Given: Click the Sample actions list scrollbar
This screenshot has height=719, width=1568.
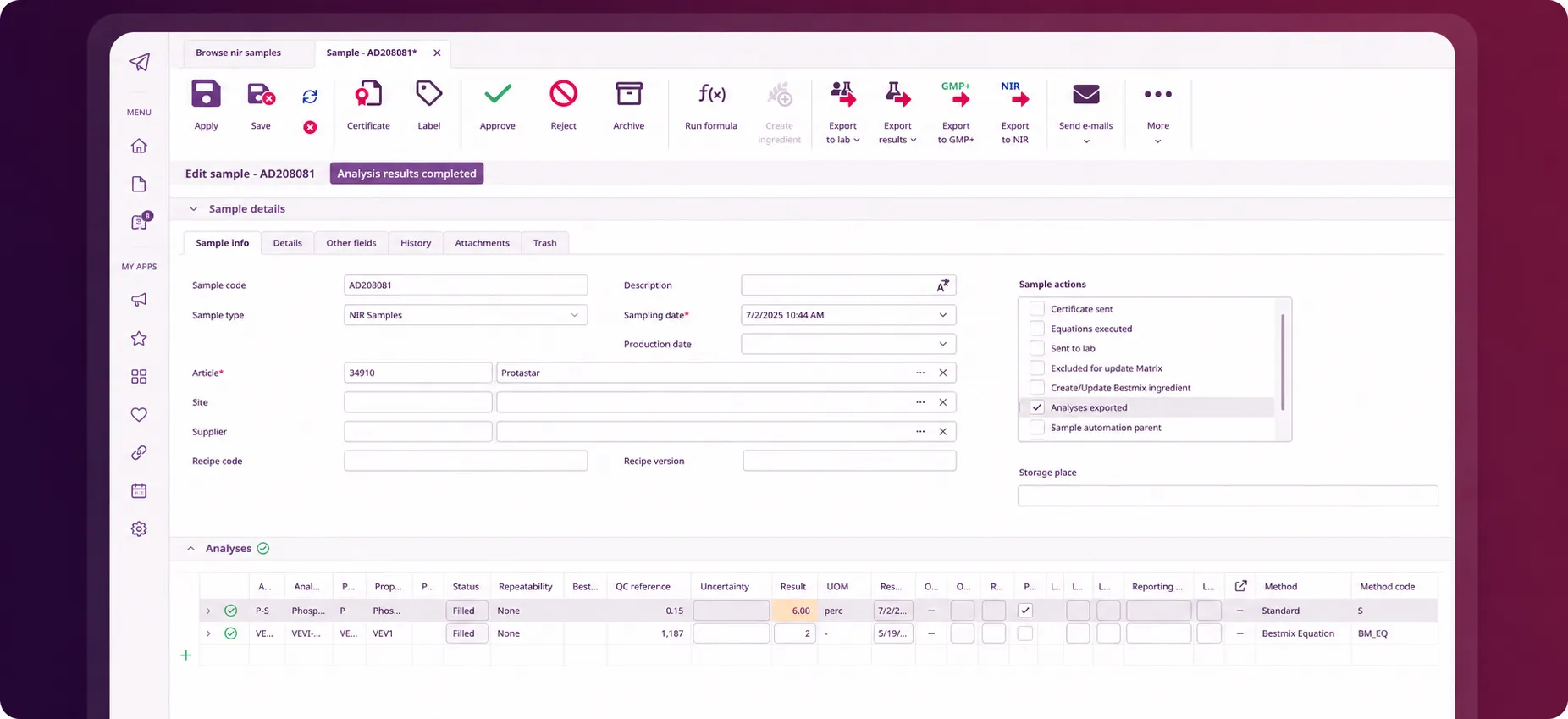Looking at the screenshot, I should (1283, 362).
